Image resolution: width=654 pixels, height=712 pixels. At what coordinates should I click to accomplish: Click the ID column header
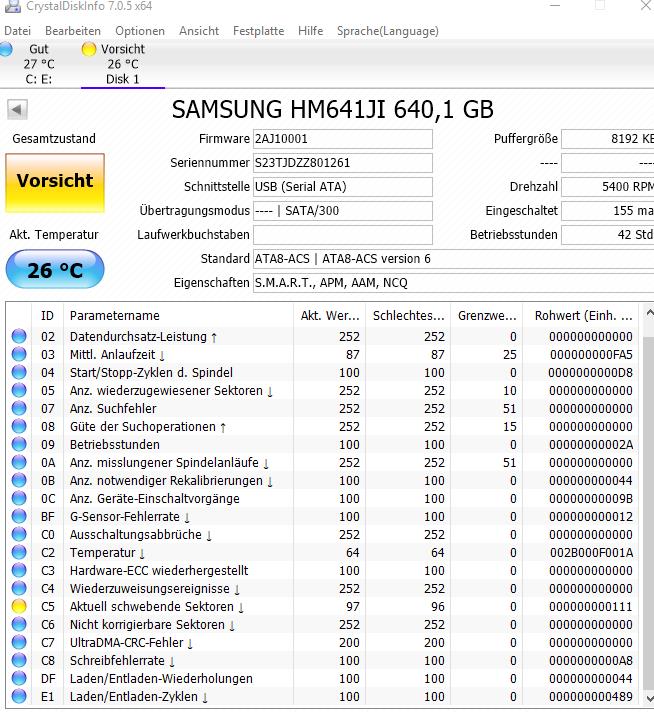47,316
